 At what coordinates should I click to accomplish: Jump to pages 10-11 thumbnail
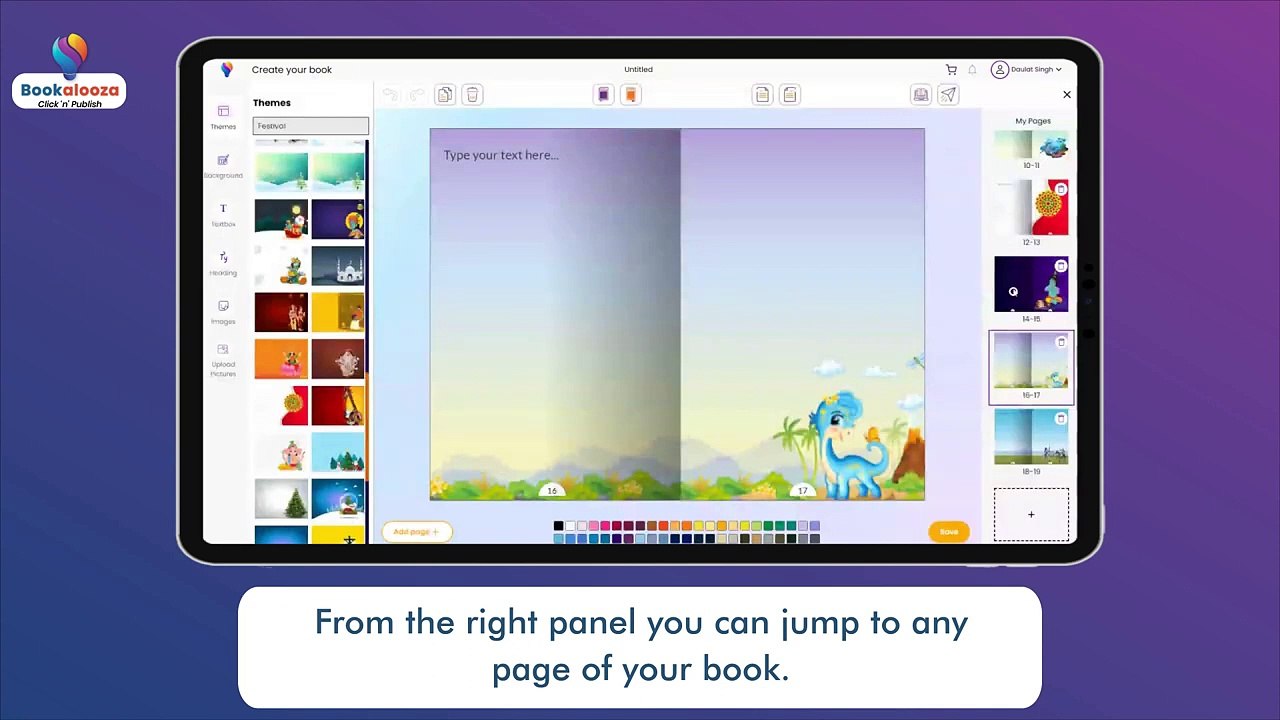(1031, 146)
